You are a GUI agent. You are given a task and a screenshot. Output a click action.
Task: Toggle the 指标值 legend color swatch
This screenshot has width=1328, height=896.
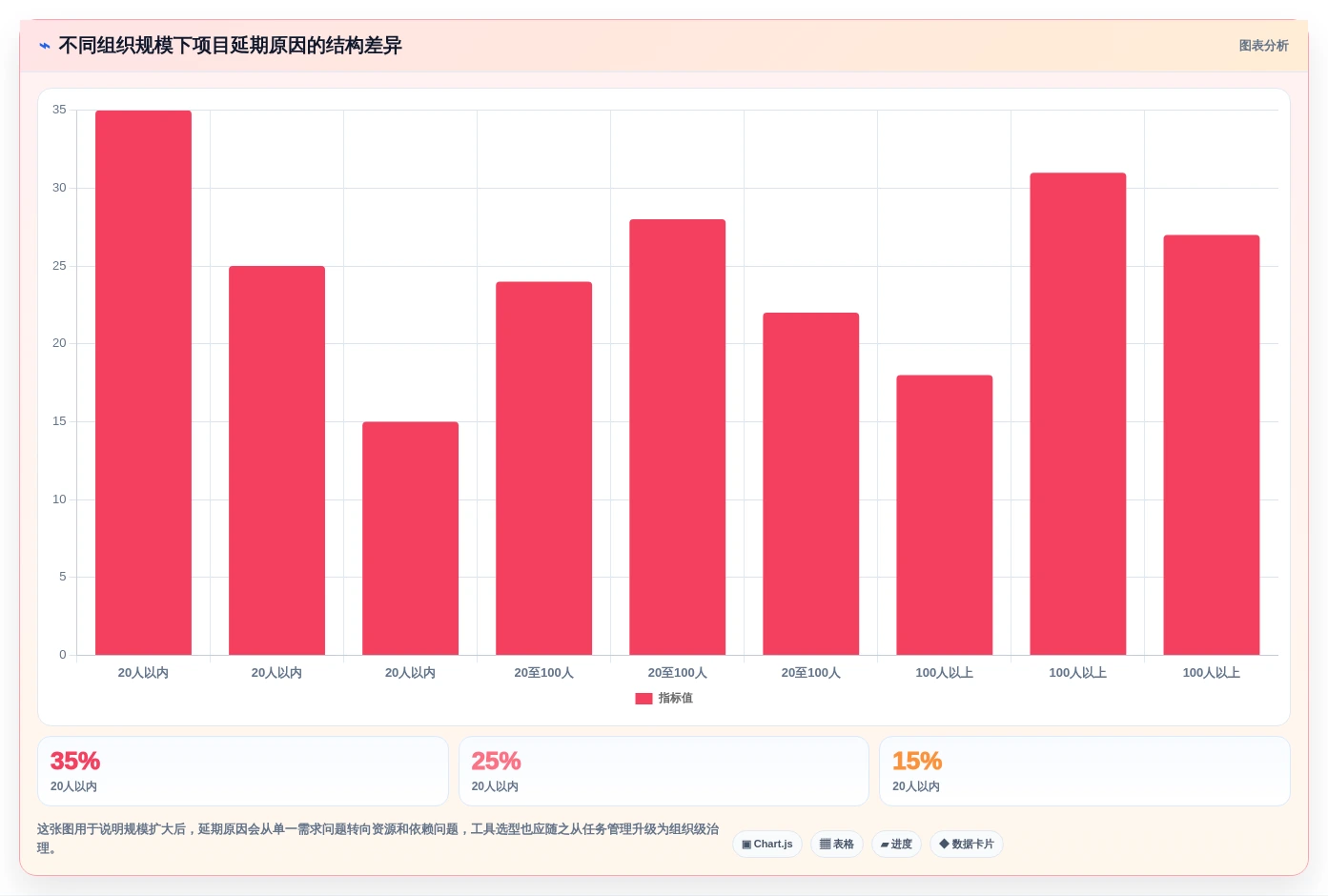644,699
